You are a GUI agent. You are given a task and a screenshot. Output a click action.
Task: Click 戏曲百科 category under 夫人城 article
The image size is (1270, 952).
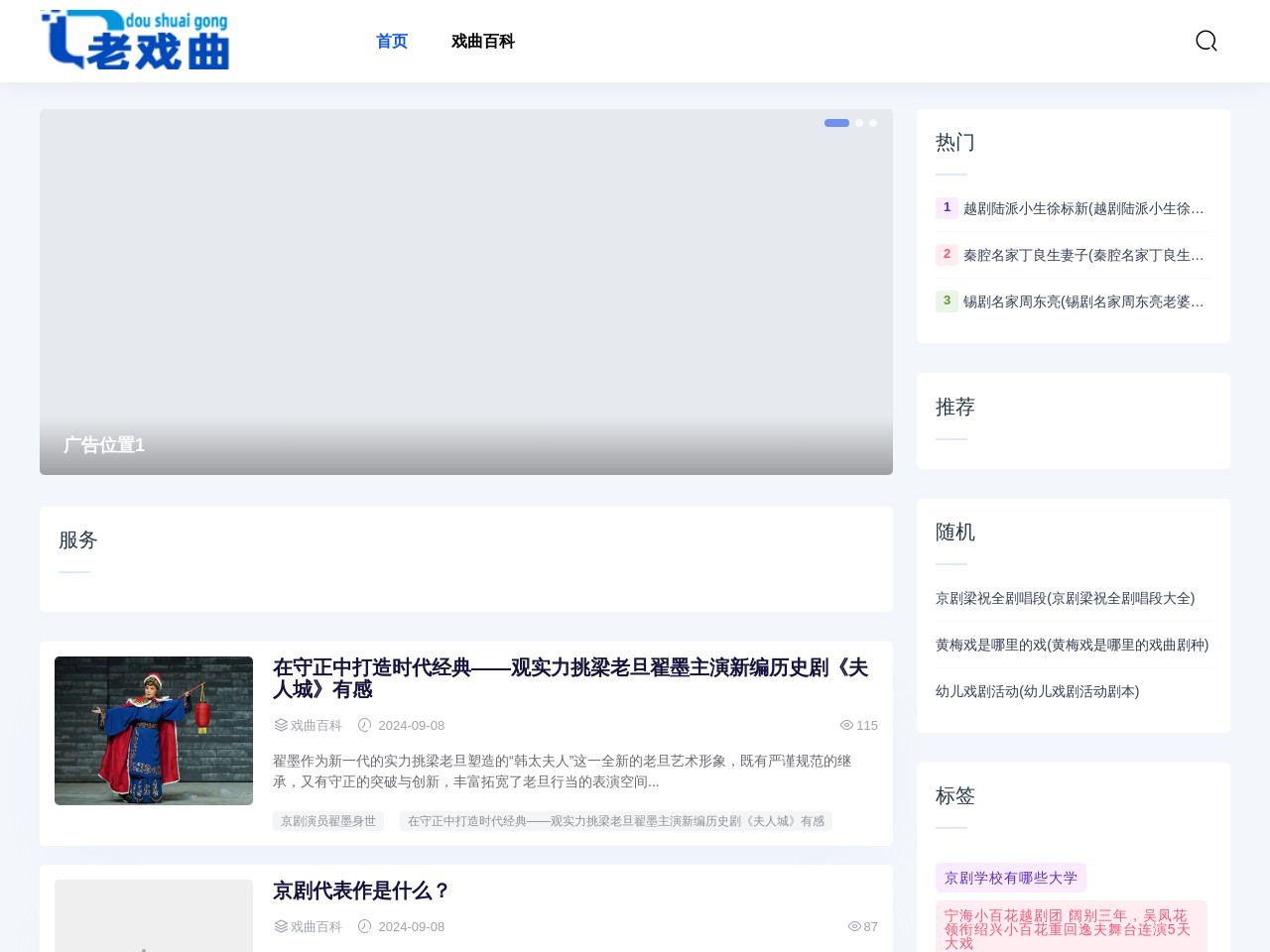(x=316, y=725)
